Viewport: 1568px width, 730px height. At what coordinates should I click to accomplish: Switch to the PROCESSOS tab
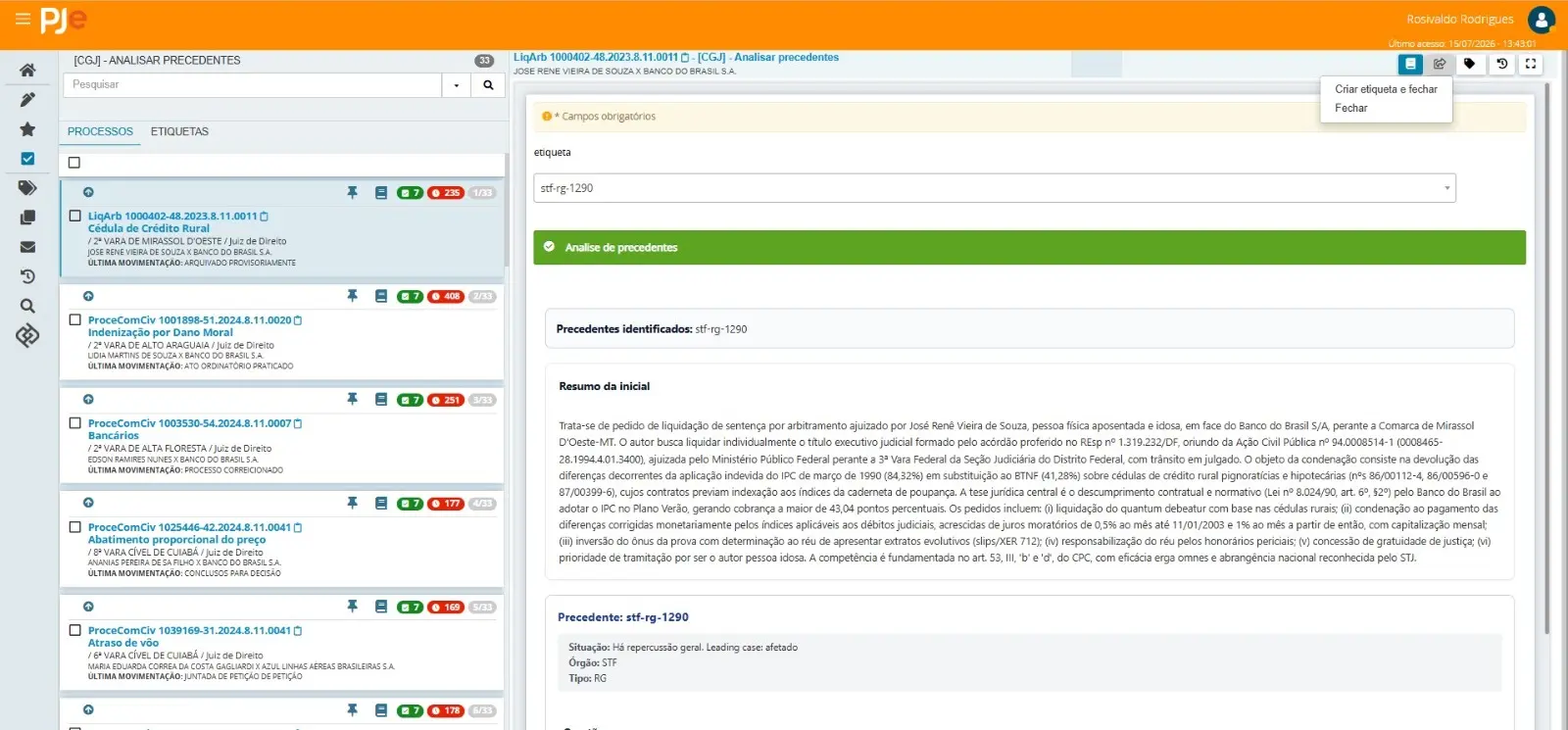(x=100, y=131)
